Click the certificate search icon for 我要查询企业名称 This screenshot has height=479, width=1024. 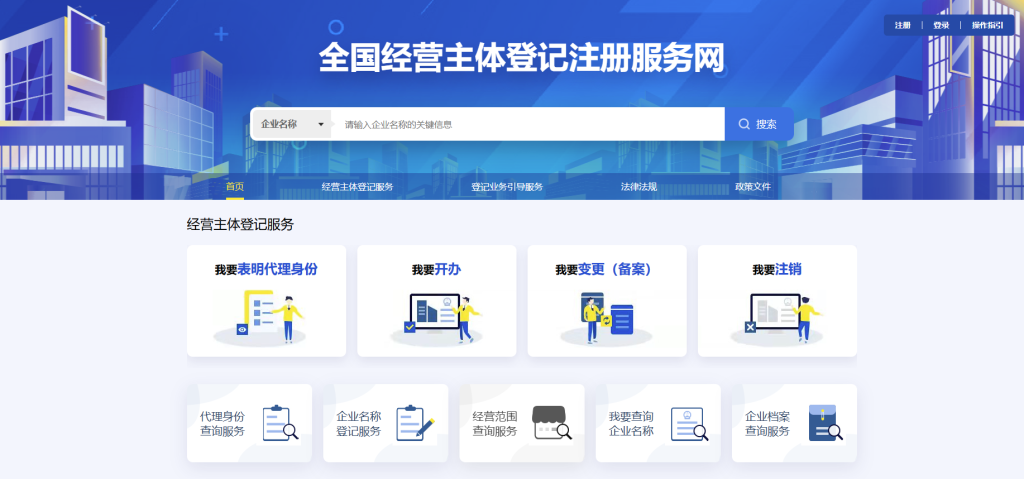(689, 423)
